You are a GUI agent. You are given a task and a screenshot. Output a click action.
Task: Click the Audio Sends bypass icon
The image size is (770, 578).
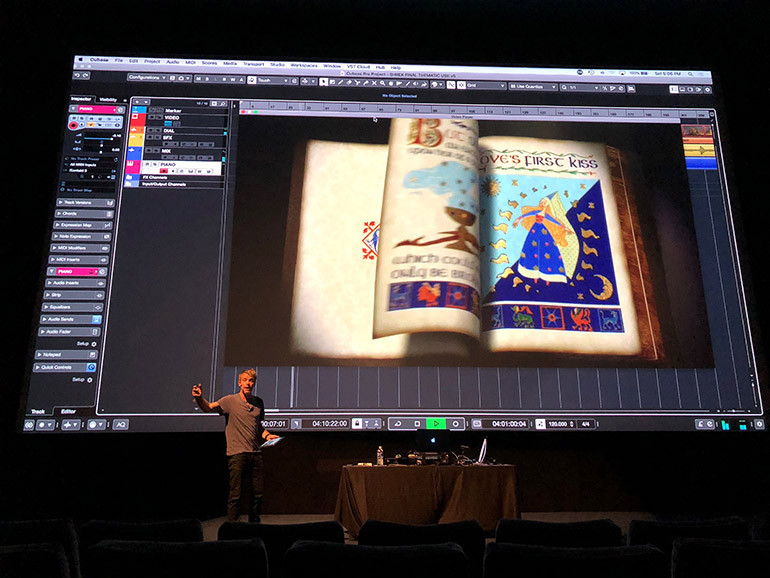[96, 319]
